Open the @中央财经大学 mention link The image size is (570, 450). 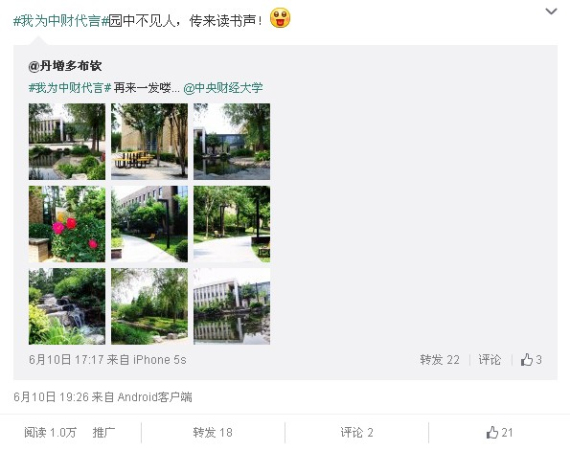point(223,88)
